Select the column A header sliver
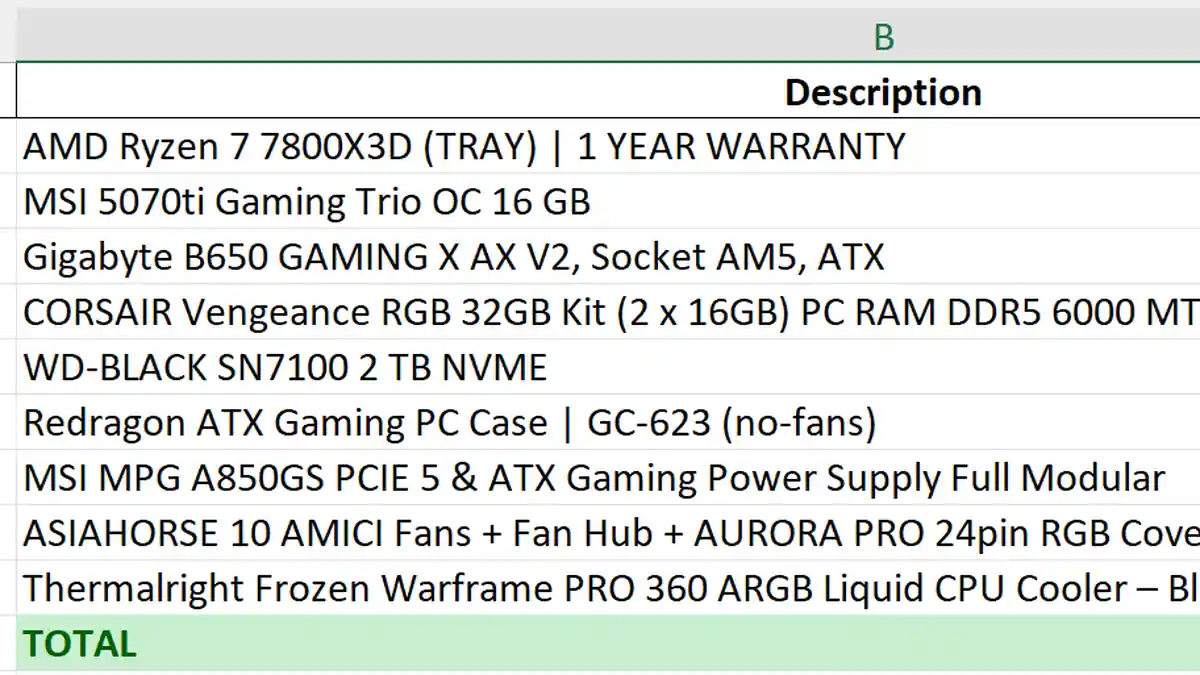Screen dimensions: 1200x675 tap(7, 37)
